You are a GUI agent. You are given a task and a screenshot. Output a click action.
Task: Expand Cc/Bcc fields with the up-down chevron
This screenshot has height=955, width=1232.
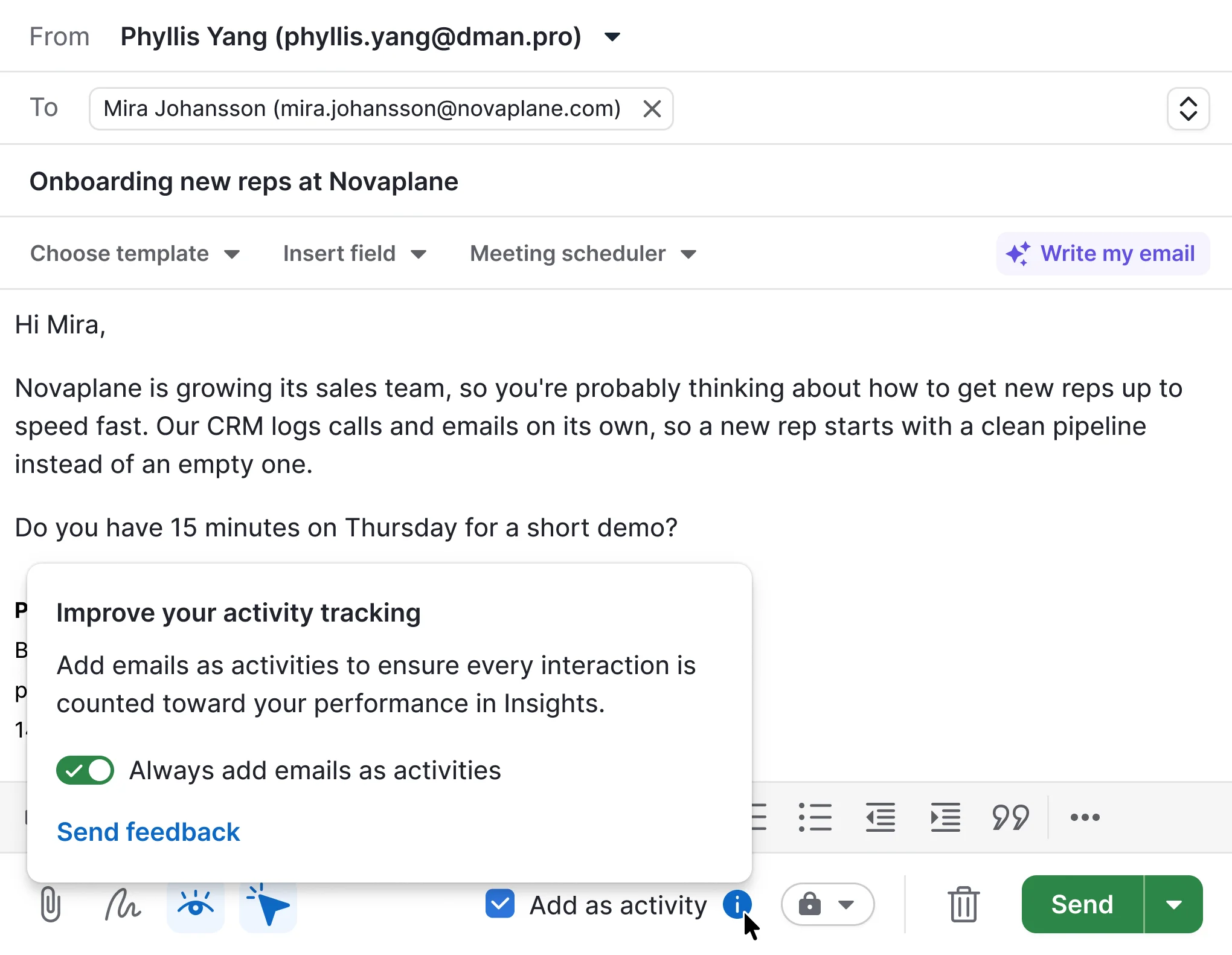[1188, 109]
